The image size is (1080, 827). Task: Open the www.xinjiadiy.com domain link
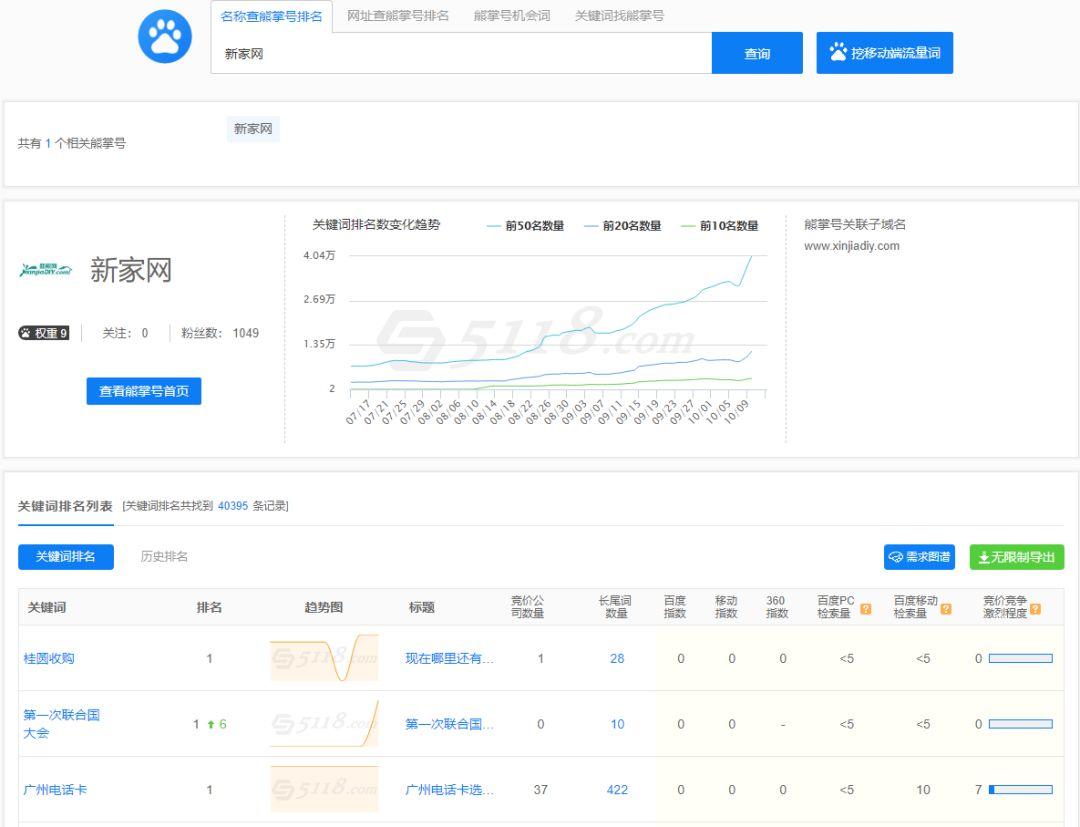click(851, 246)
